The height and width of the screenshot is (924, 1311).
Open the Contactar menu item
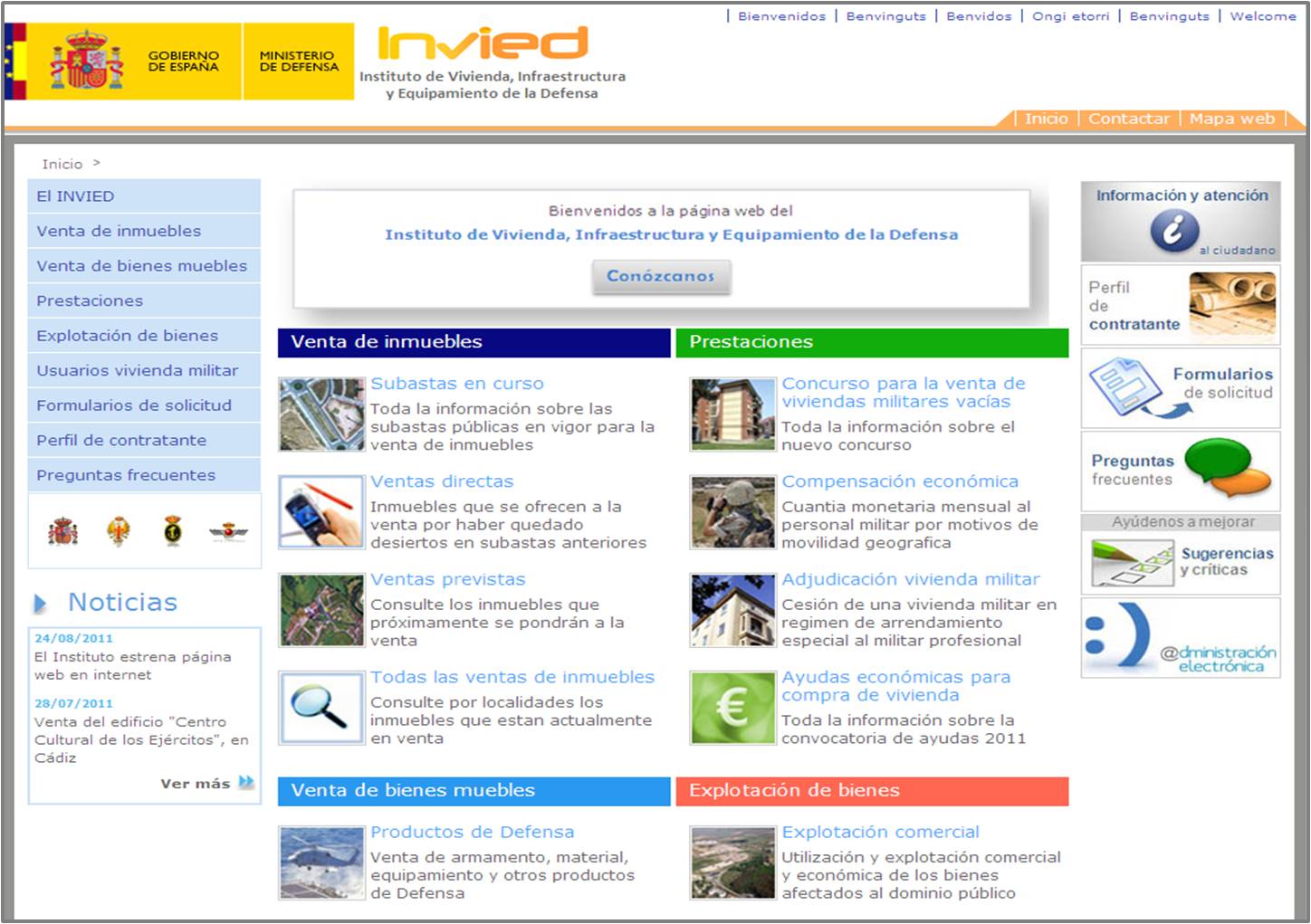click(x=1130, y=119)
